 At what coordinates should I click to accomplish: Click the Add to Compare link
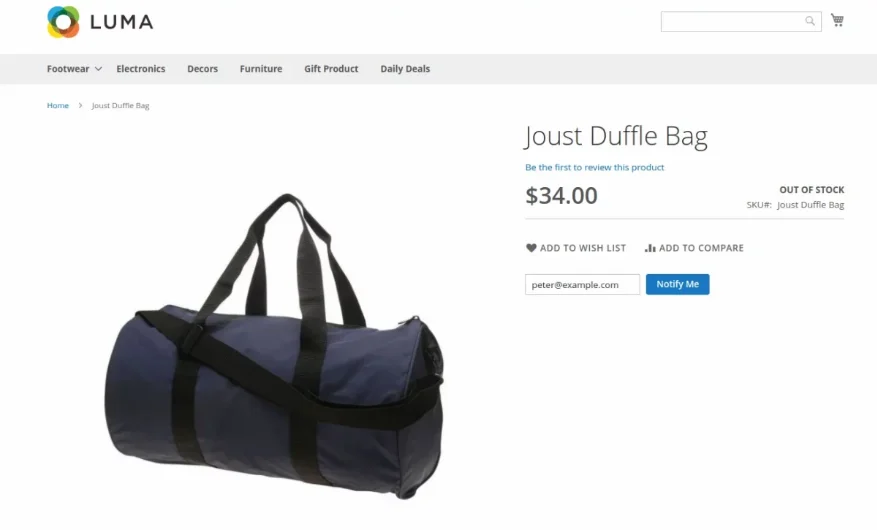[694, 248]
